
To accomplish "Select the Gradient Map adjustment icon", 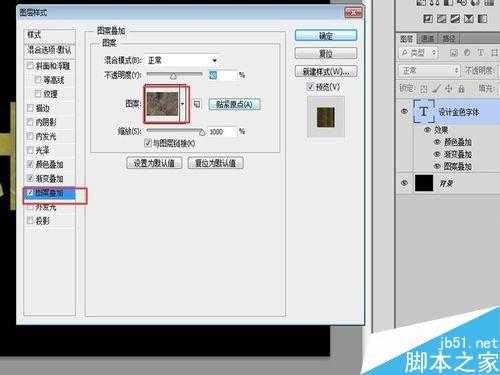I will point(483,18).
